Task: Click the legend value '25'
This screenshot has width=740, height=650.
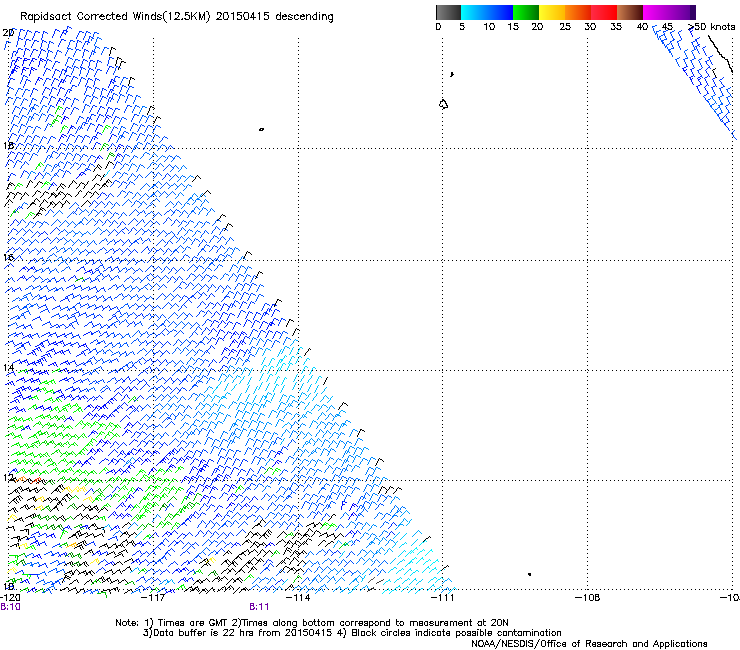Action: (x=565, y=27)
